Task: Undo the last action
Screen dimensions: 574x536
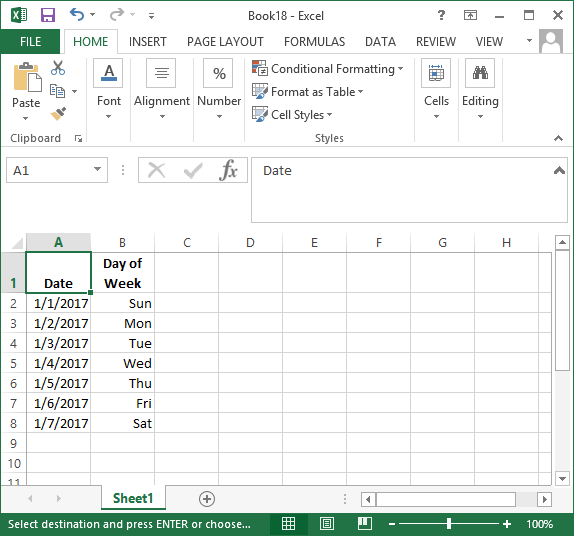Action: click(x=77, y=15)
